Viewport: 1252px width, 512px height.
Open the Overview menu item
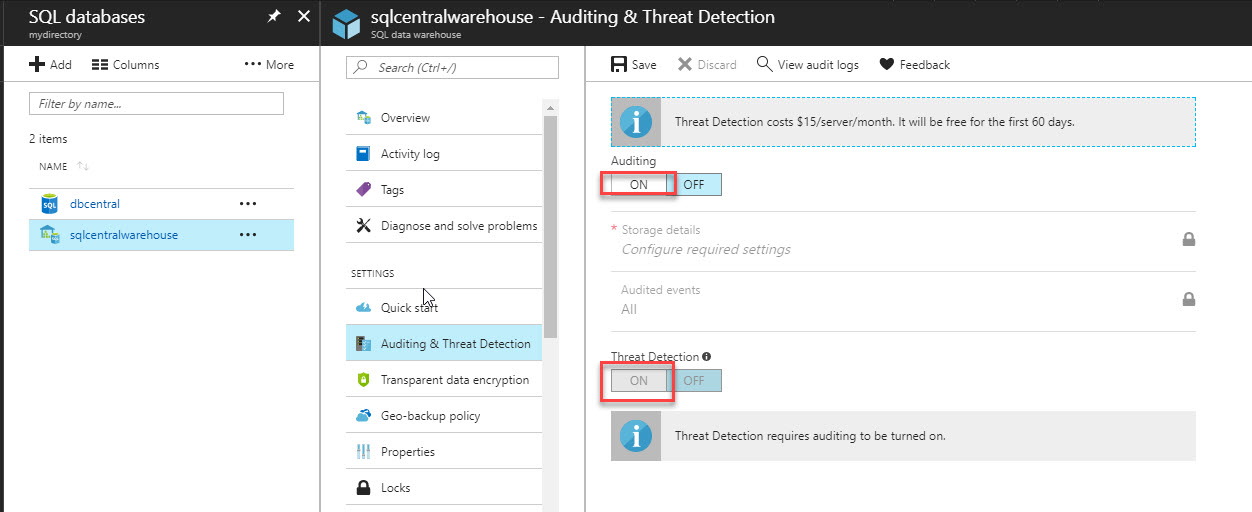click(x=444, y=118)
